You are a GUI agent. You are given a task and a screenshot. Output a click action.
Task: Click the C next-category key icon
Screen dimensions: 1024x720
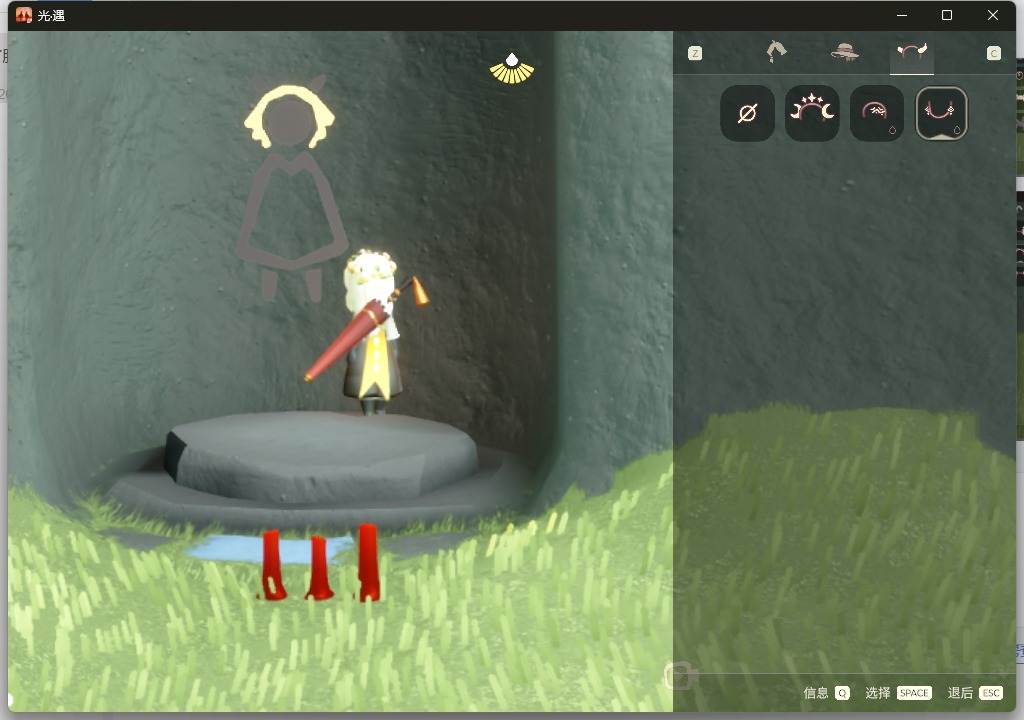pos(993,53)
